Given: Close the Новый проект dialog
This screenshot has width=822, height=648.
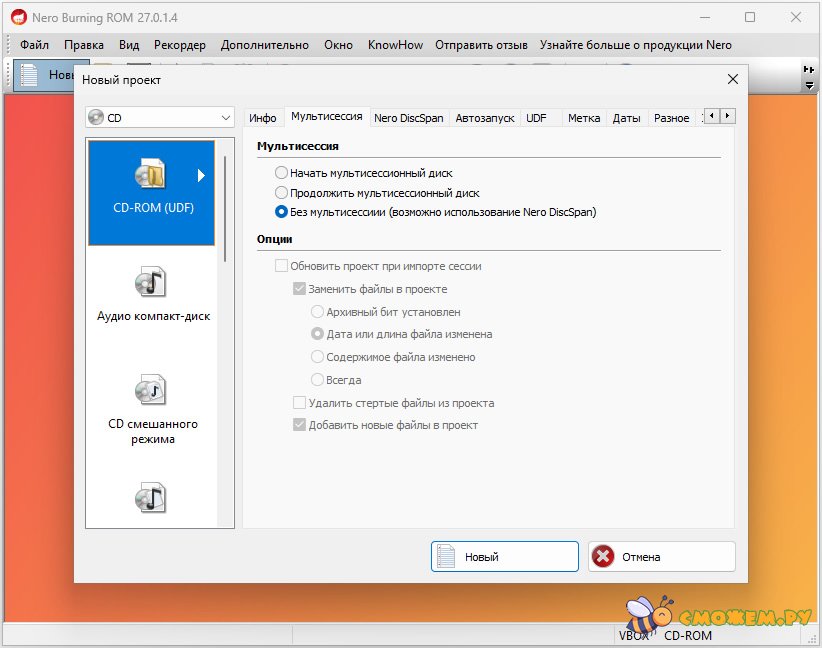Looking at the screenshot, I should (x=733, y=79).
